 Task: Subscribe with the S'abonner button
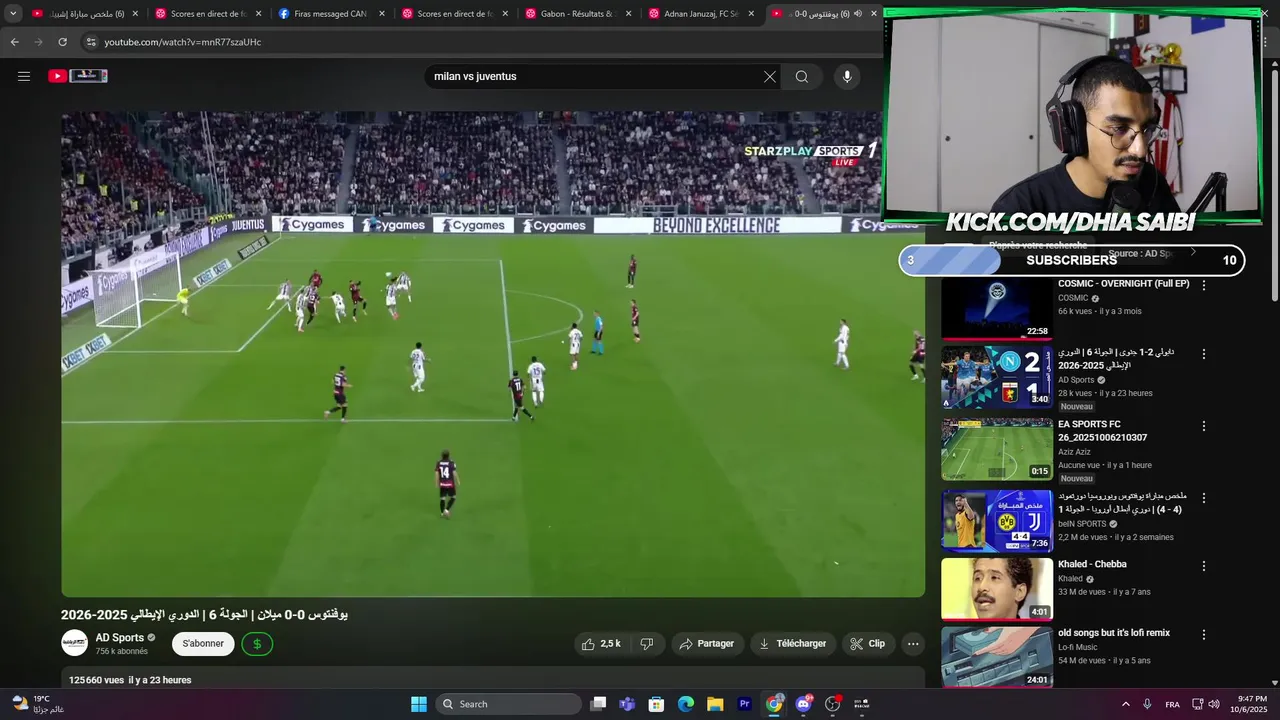pyautogui.click(x=203, y=644)
